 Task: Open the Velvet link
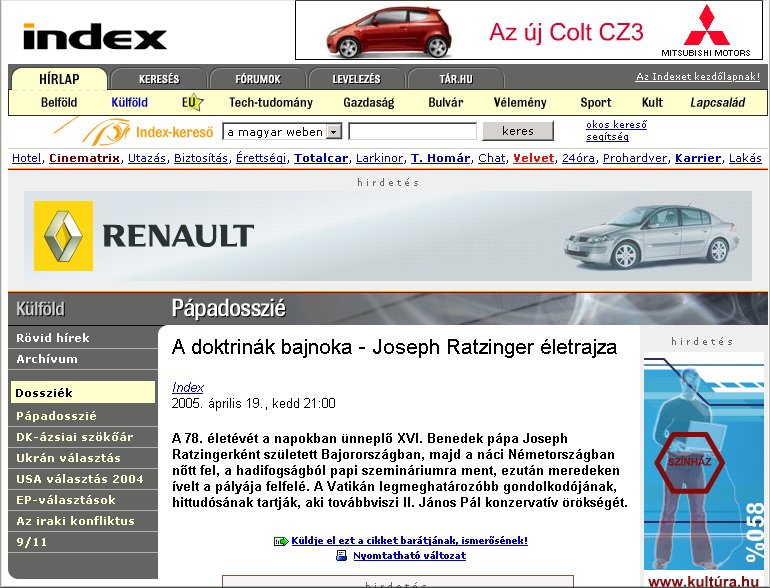pos(533,158)
